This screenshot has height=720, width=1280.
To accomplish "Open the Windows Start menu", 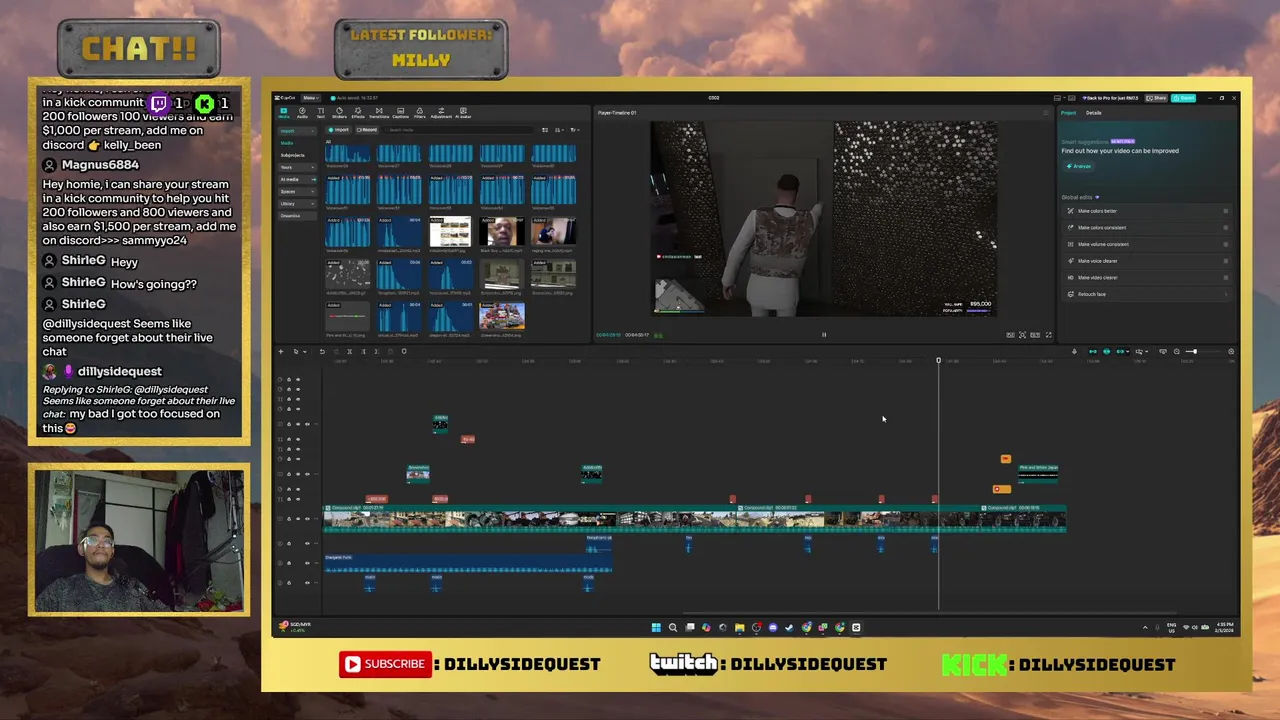I will pyautogui.click(x=656, y=627).
